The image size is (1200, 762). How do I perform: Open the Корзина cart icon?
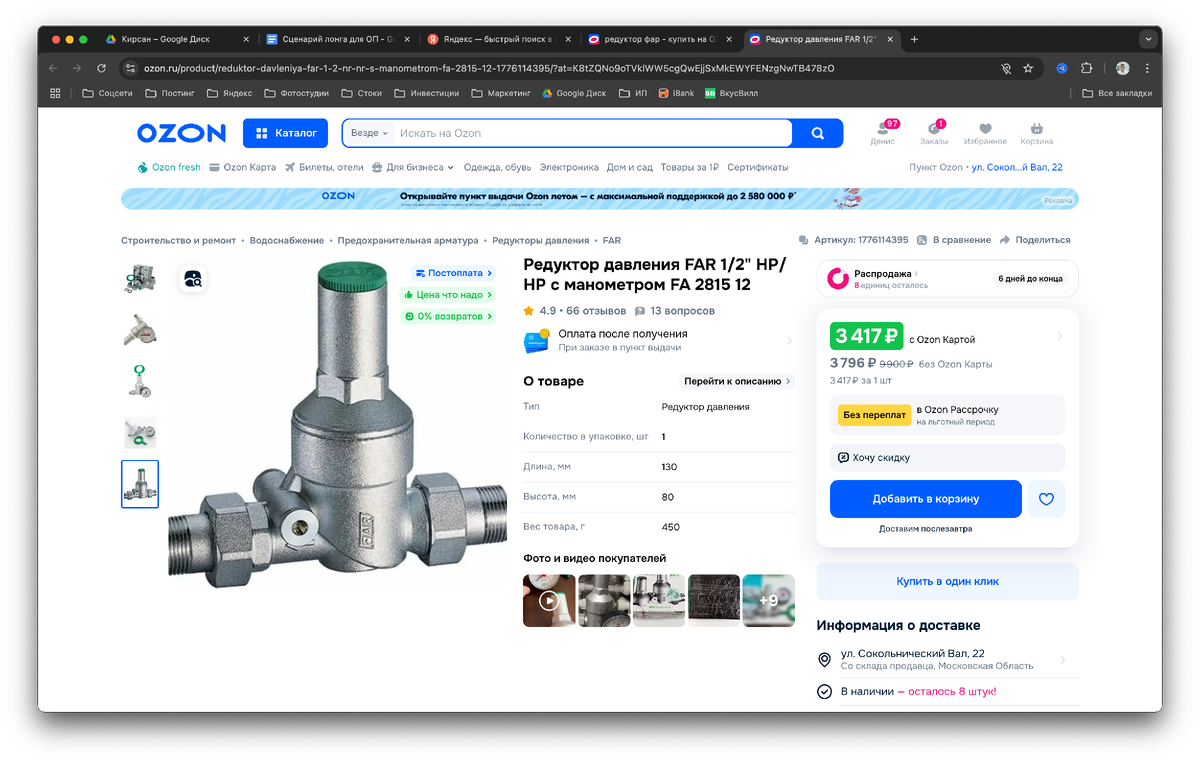(1037, 133)
